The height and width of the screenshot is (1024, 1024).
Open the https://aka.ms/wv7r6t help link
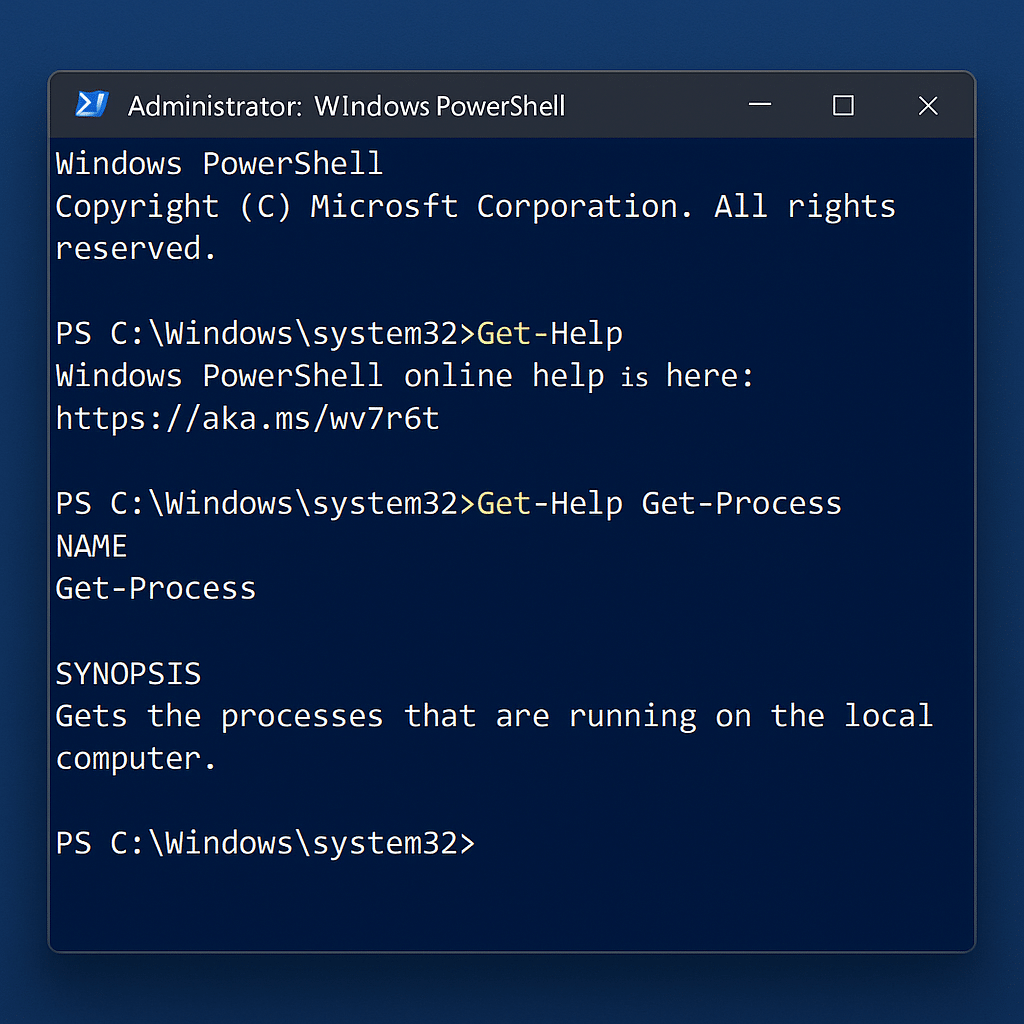(248, 419)
